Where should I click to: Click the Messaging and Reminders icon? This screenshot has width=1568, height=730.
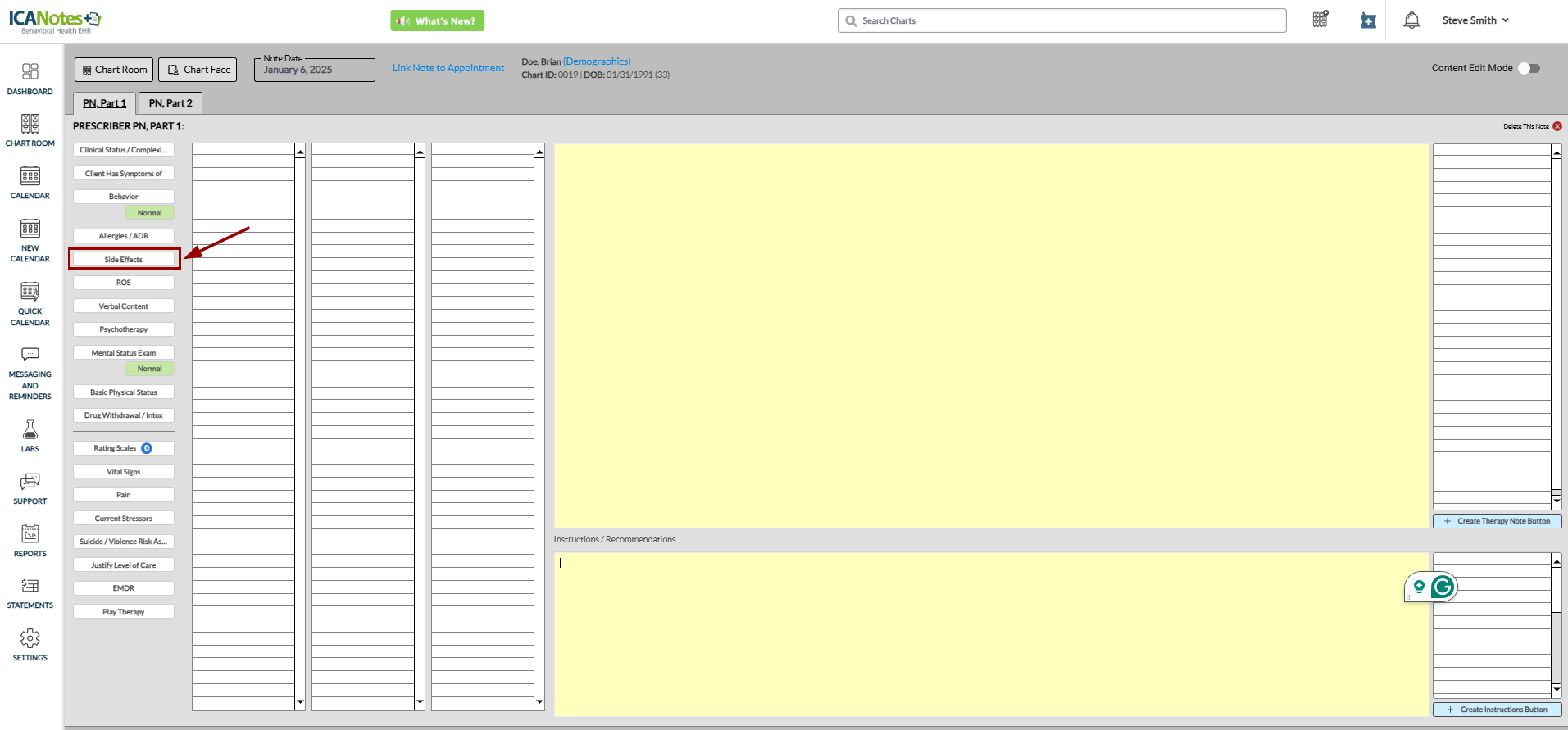(x=30, y=373)
